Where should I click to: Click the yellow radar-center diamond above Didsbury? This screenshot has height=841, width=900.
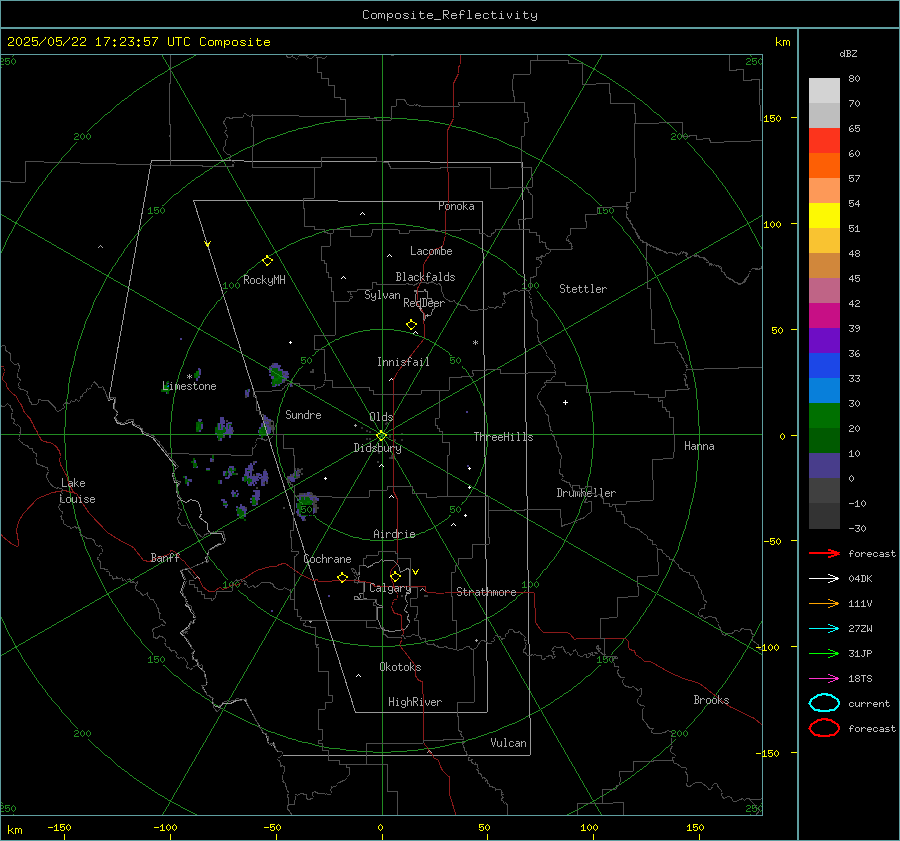(x=382, y=436)
